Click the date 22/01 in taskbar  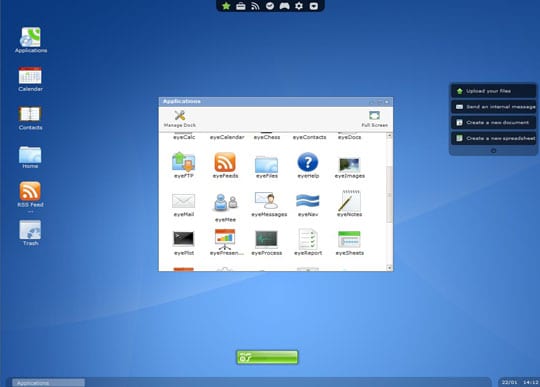point(509,382)
